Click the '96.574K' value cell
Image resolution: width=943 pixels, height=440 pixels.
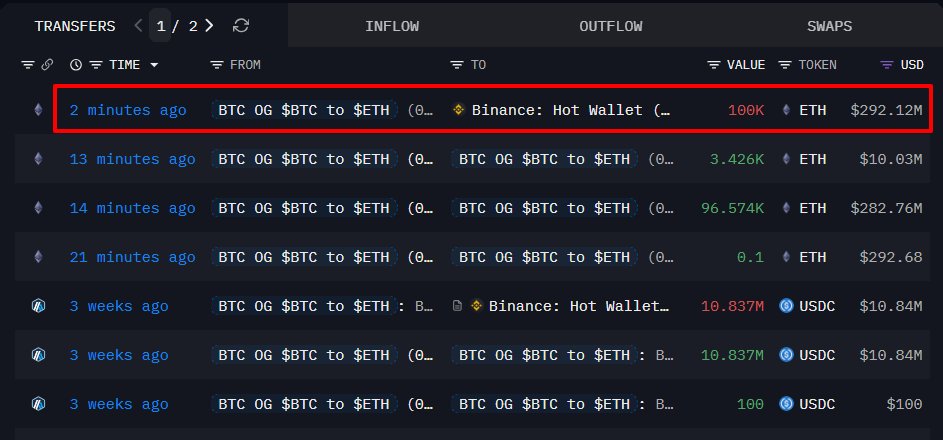(733, 209)
